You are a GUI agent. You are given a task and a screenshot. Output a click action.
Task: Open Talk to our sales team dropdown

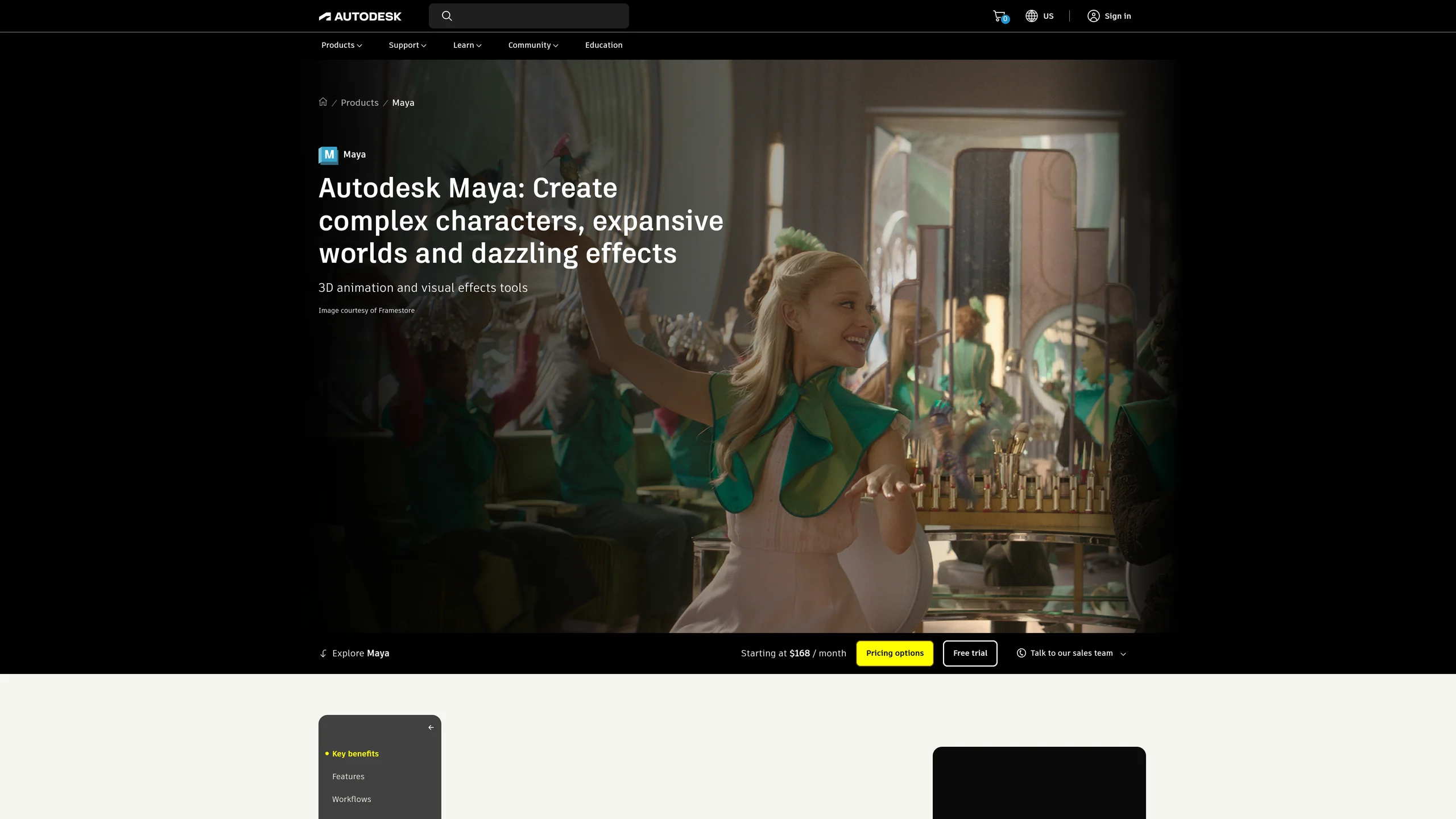[1072, 653]
